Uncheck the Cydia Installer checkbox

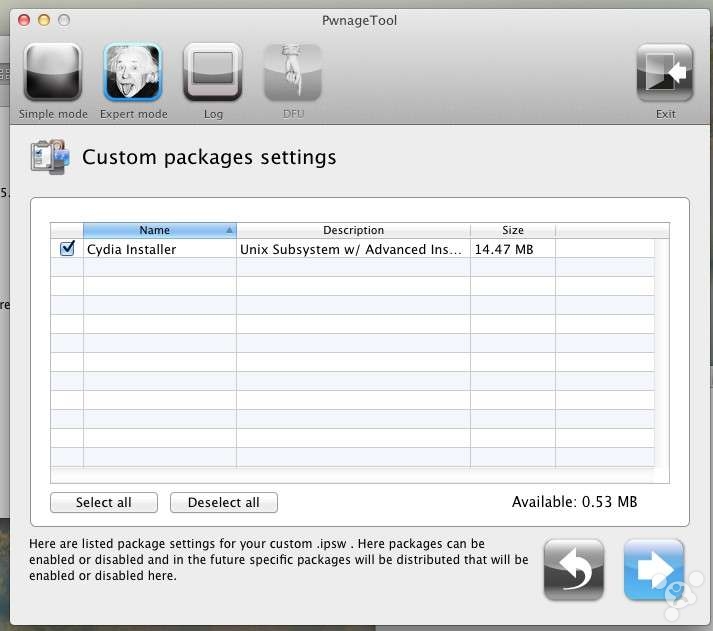click(x=67, y=248)
